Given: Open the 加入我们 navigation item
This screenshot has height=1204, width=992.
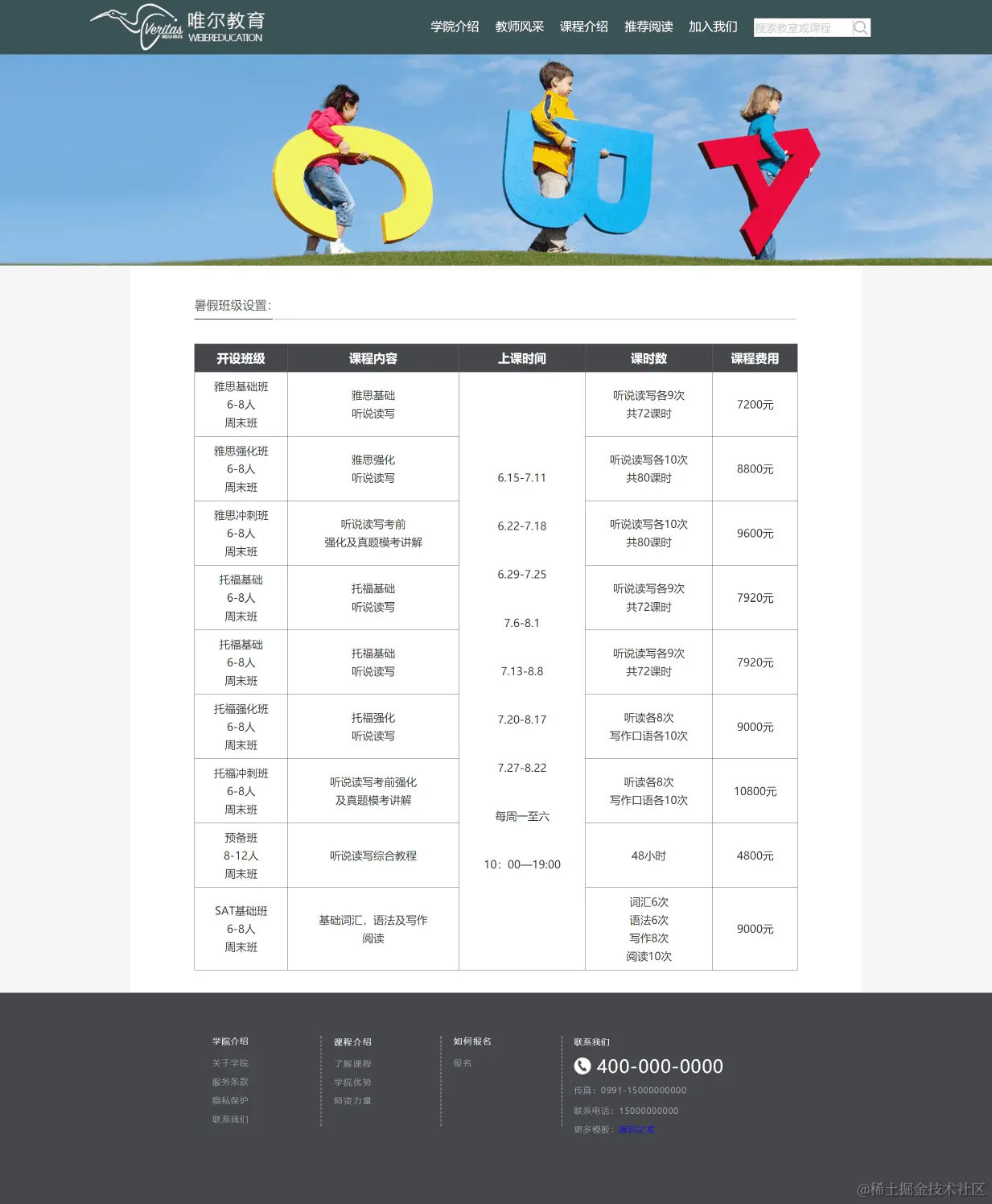Looking at the screenshot, I should point(711,27).
